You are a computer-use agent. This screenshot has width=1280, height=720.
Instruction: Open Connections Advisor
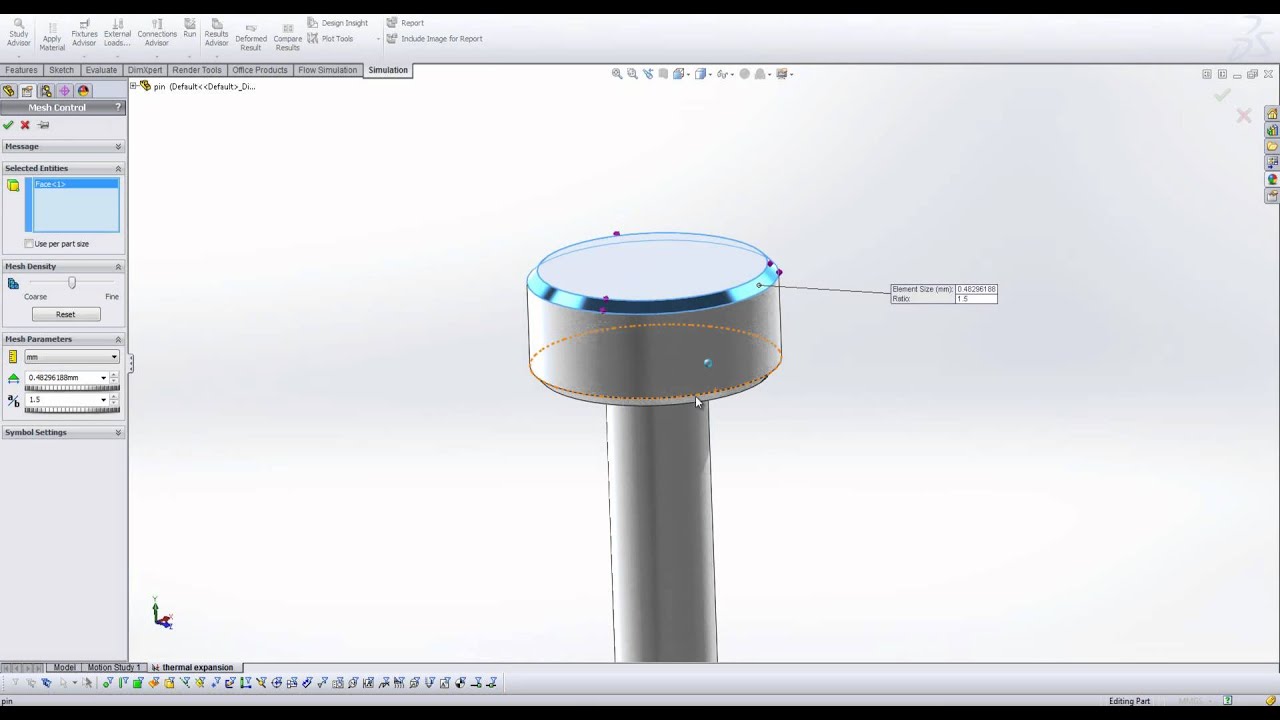click(x=157, y=32)
